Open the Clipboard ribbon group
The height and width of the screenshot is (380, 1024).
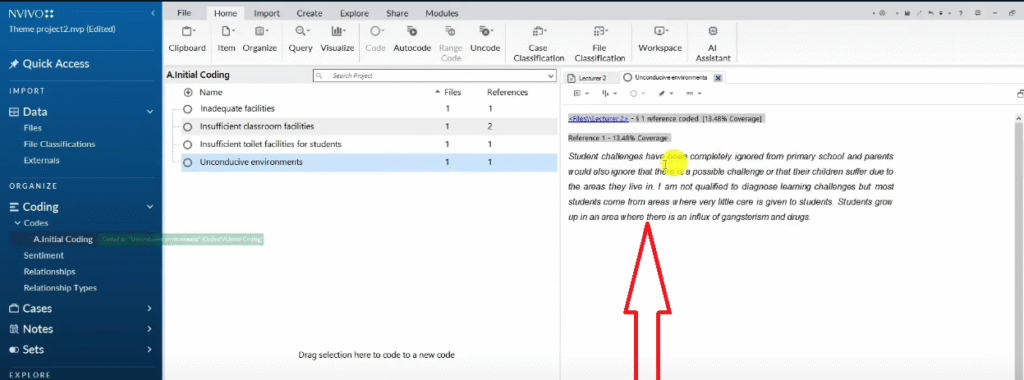[x=187, y=39]
